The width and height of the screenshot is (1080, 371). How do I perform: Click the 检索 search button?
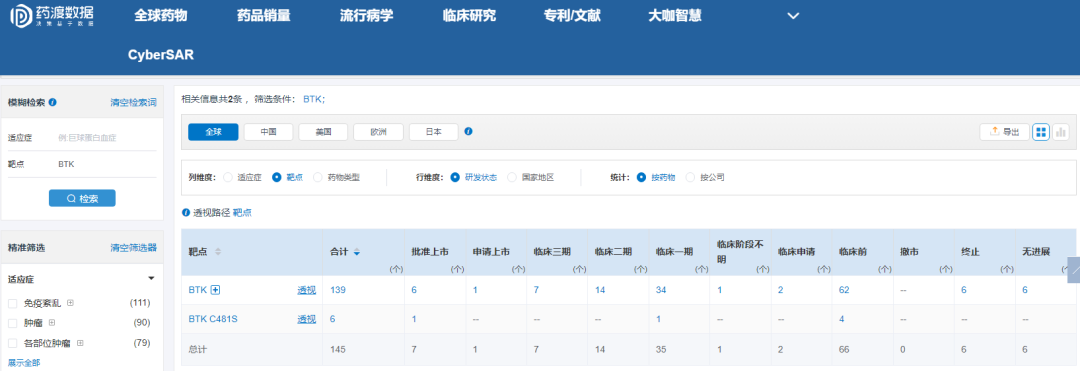(x=82, y=198)
